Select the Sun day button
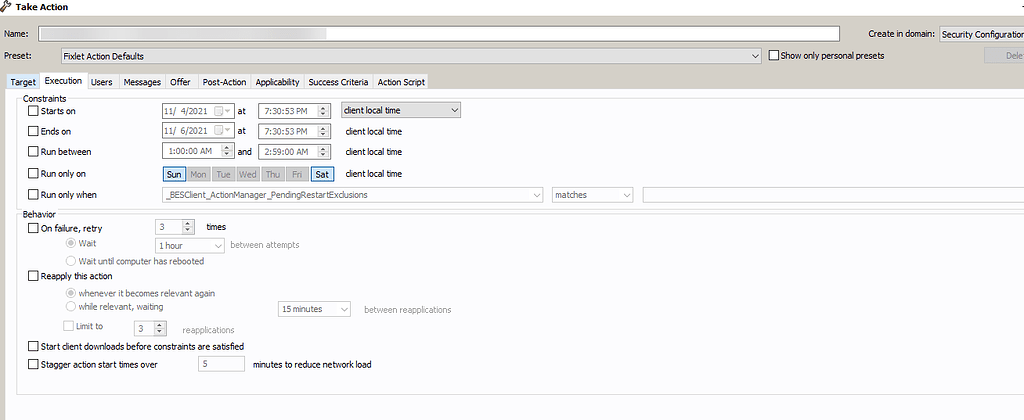1024x420 pixels. [174, 174]
